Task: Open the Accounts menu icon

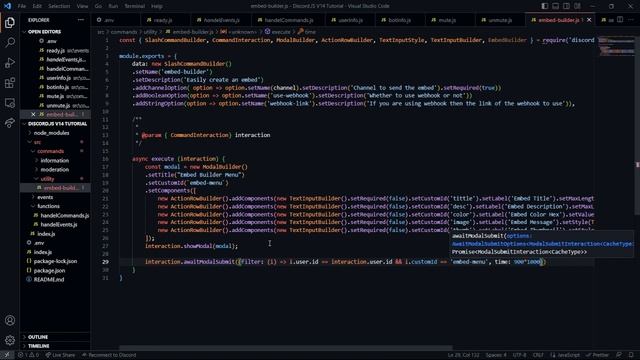Action: point(10,320)
